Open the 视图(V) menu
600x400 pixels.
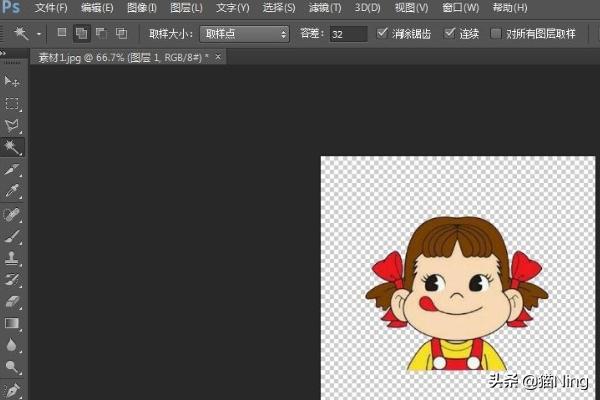411,8
